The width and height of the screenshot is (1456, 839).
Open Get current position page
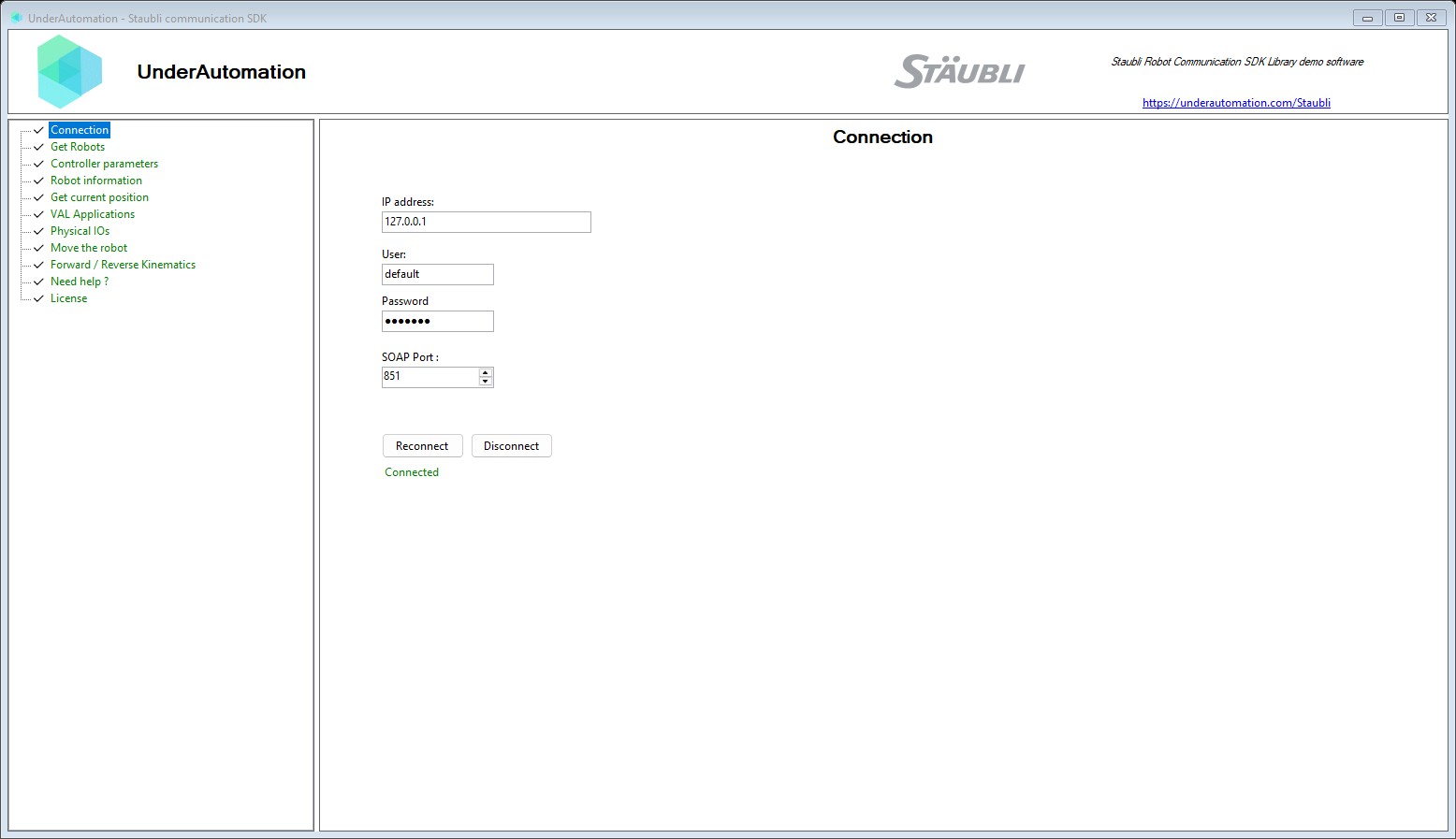coord(99,196)
